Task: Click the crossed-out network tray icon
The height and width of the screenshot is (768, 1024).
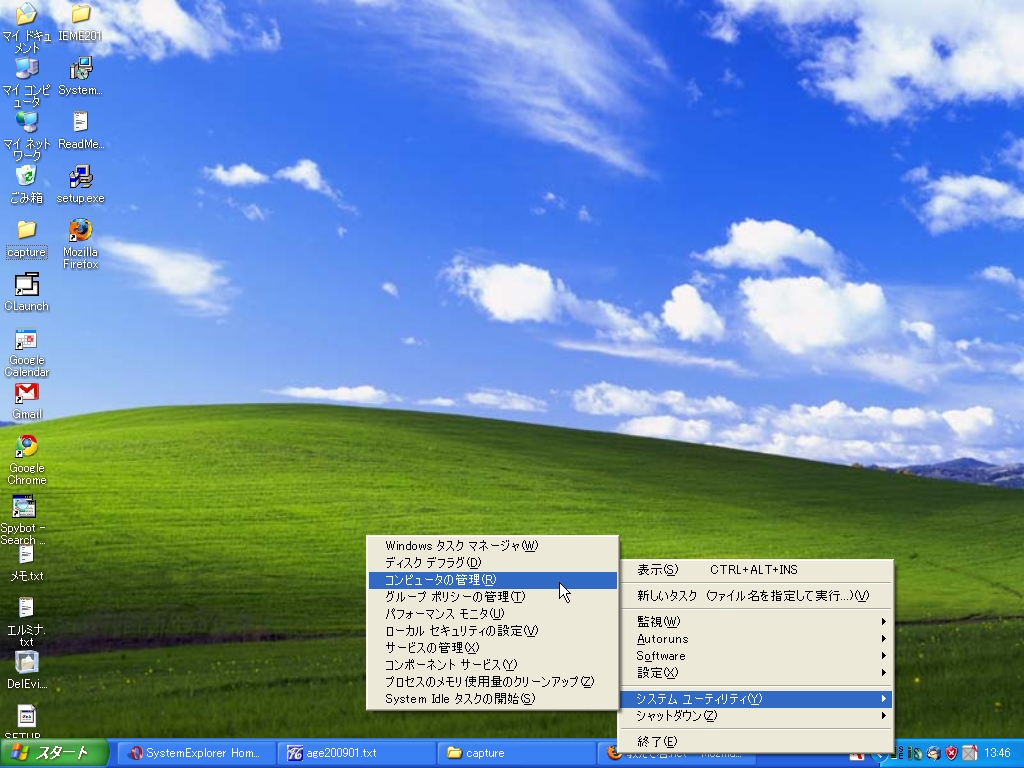Action: [970, 753]
